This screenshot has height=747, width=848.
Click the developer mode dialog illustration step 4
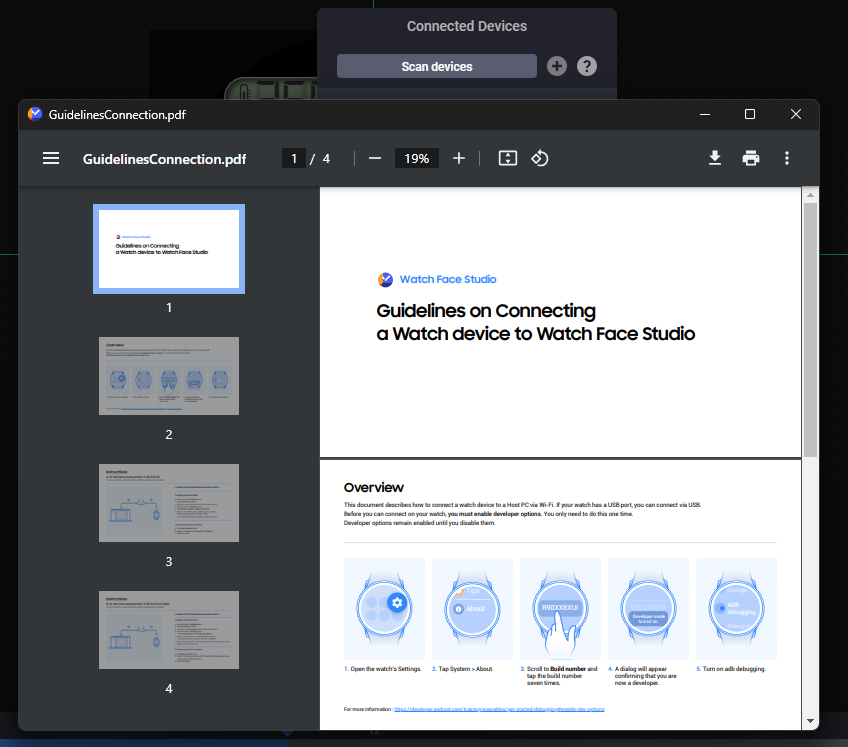pos(648,609)
